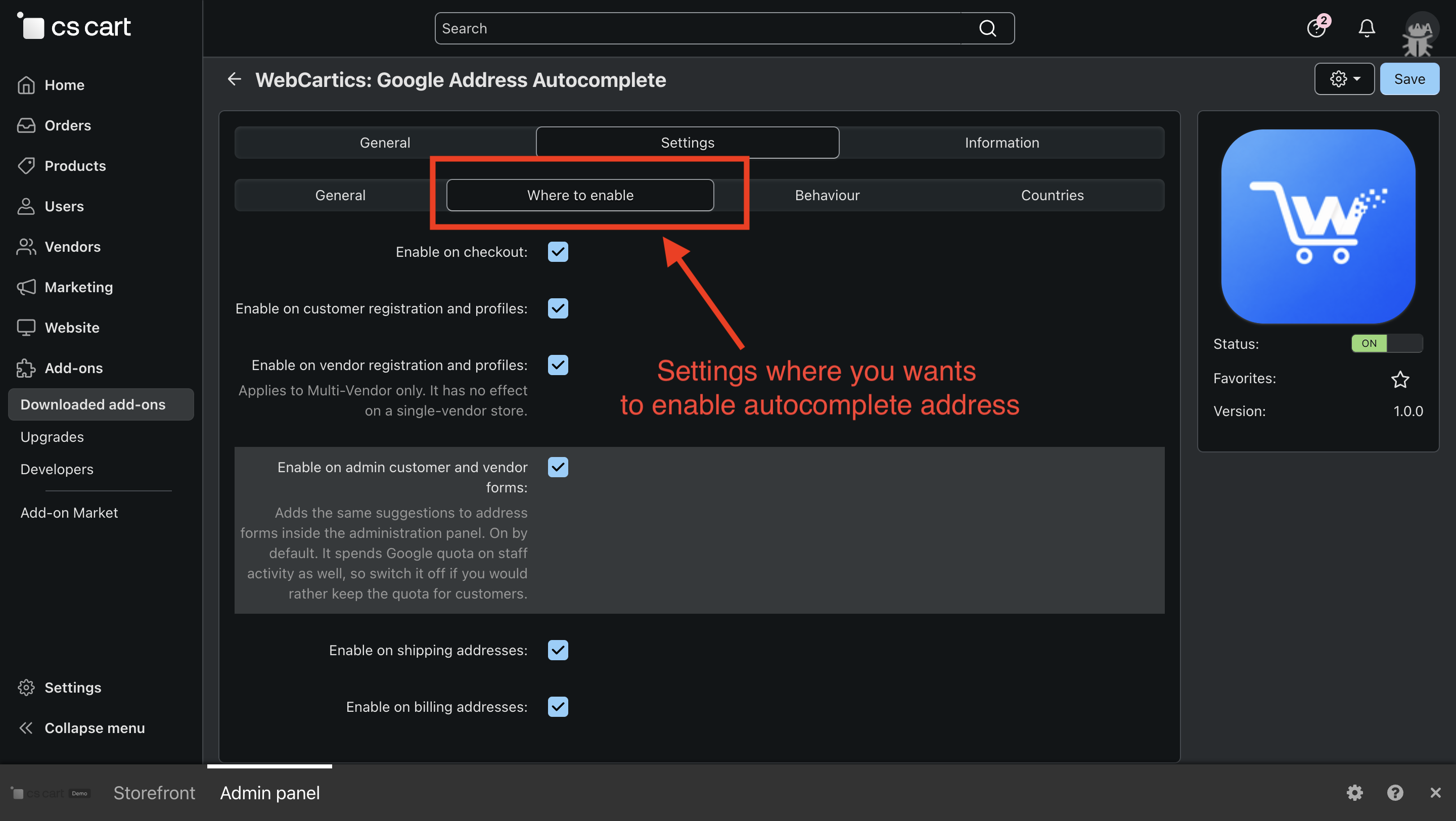Open Settings in the sidebar

click(72, 687)
